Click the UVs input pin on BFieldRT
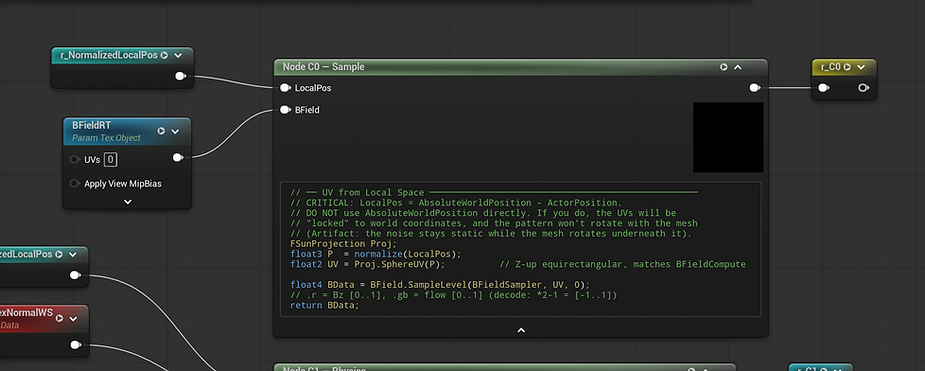 (74, 159)
